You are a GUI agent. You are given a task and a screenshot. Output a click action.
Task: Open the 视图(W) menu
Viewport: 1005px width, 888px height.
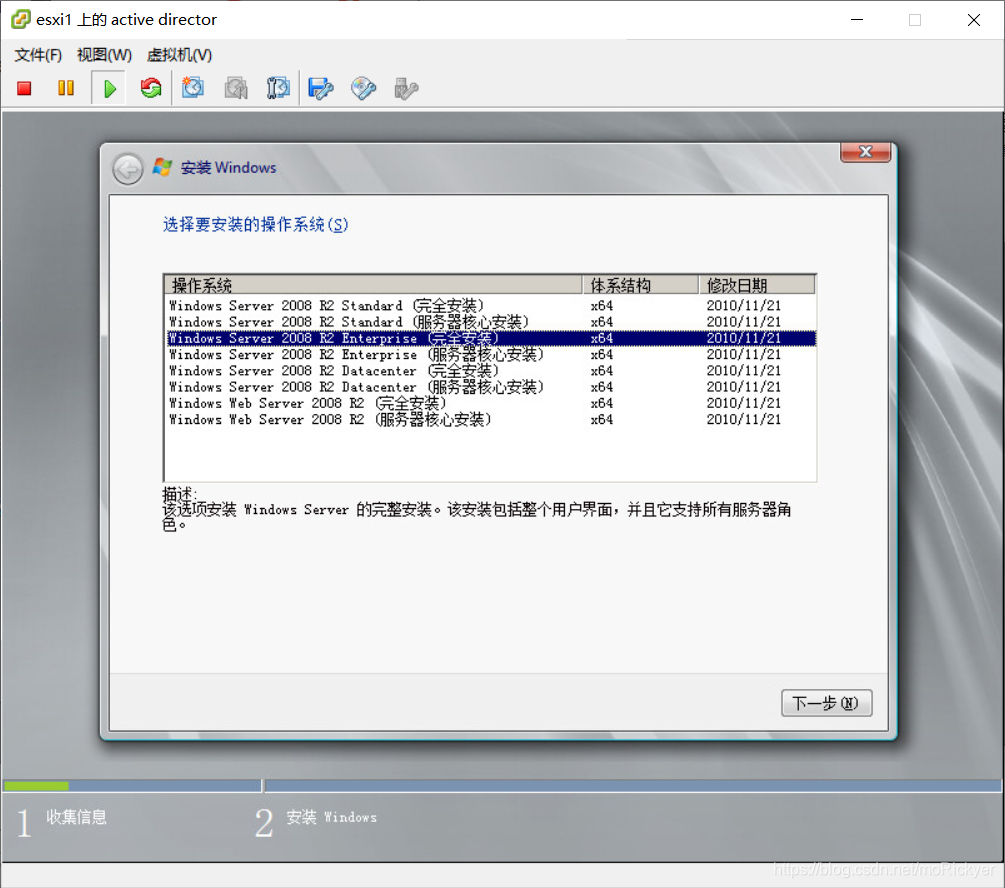(104, 55)
